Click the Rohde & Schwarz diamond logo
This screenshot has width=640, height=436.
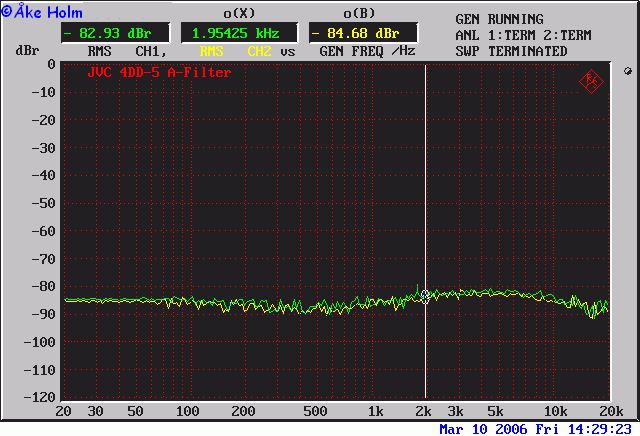click(591, 81)
